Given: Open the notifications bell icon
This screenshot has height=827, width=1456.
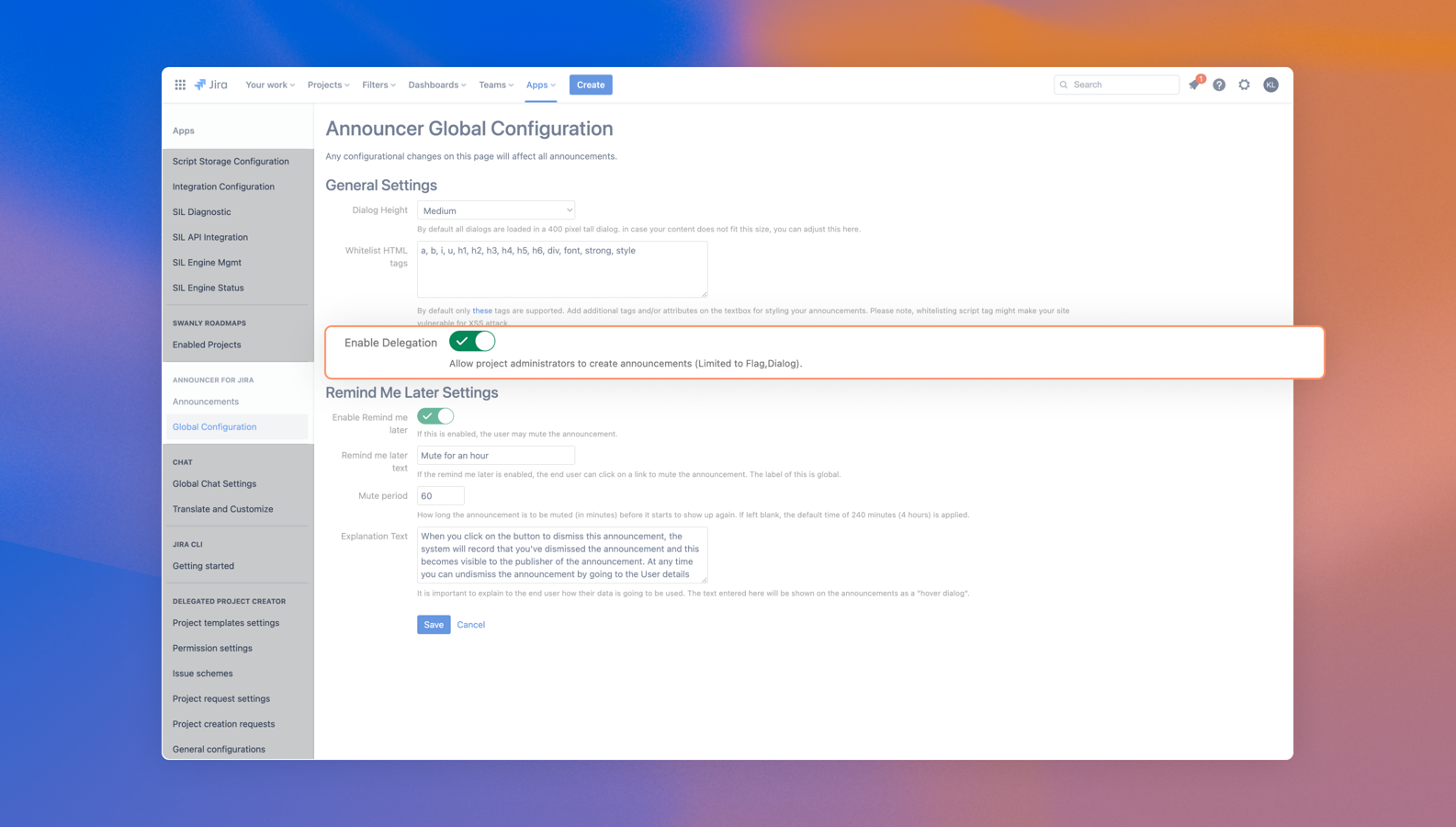Looking at the screenshot, I should [1194, 85].
